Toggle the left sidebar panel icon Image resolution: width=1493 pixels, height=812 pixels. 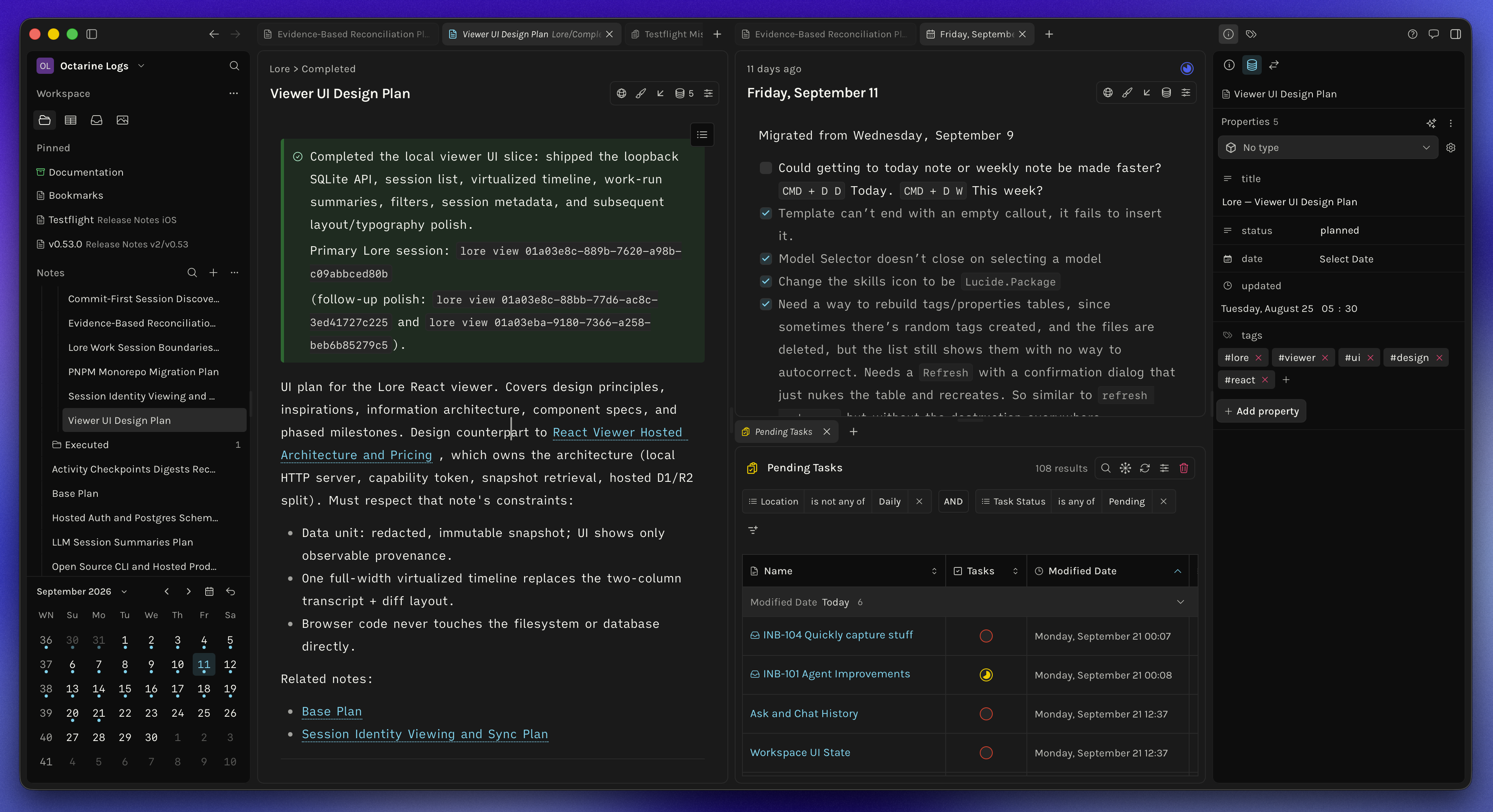tap(92, 34)
